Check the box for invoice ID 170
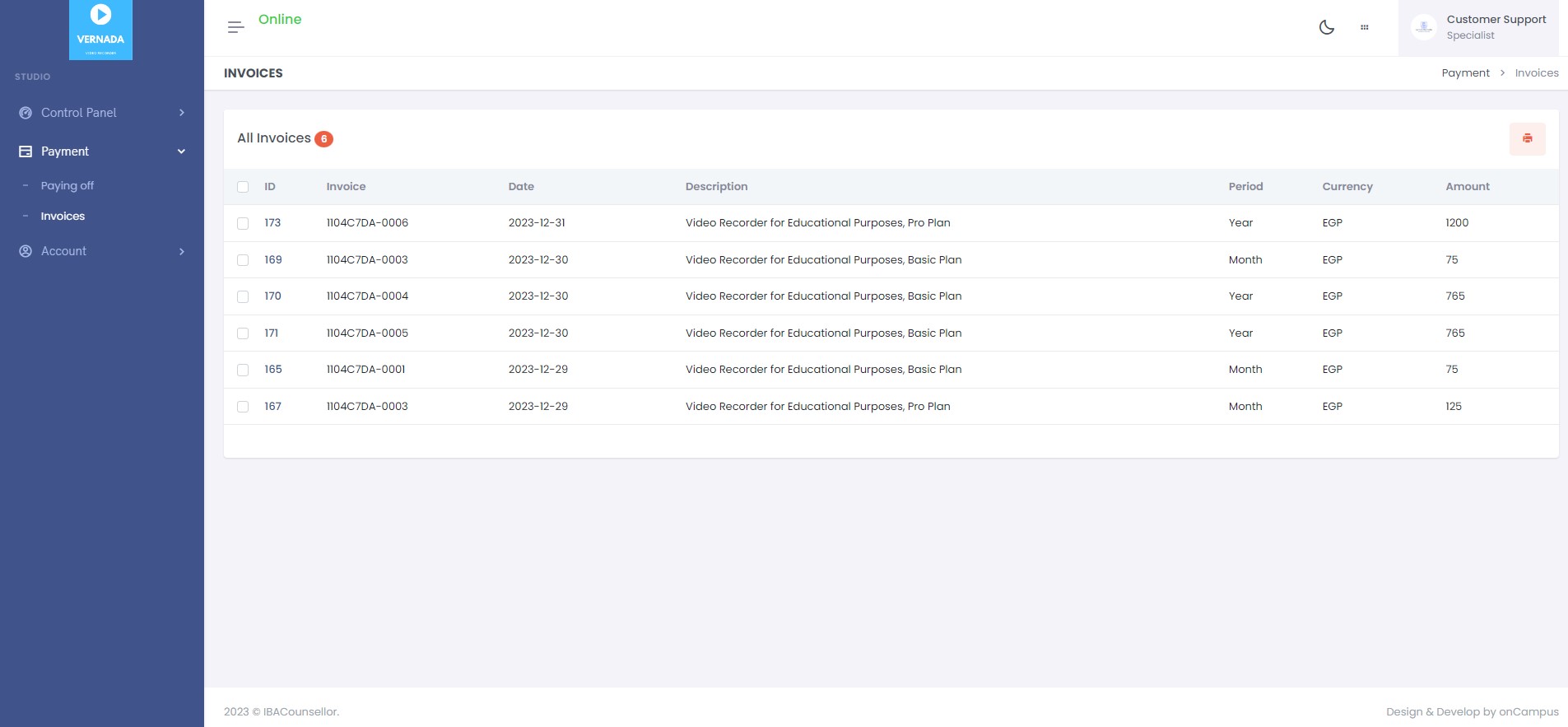This screenshot has width=1568, height=727. [x=243, y=296]
